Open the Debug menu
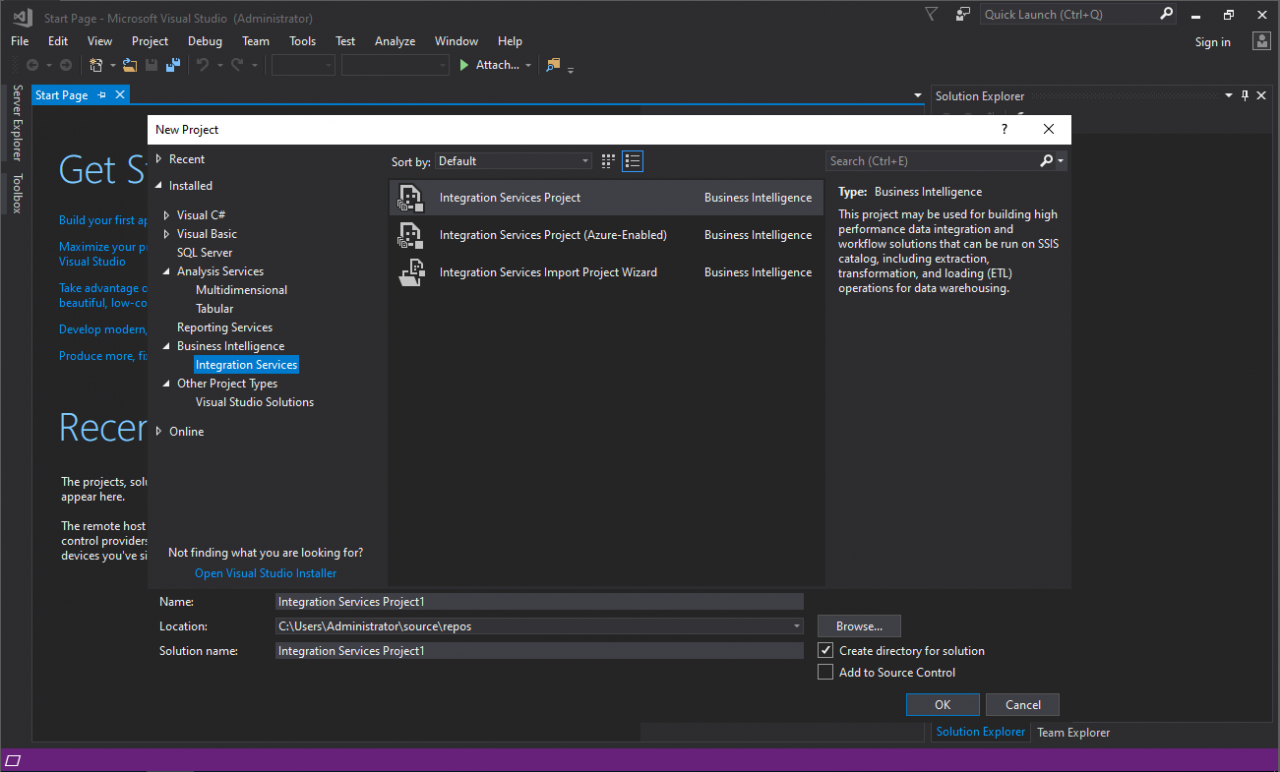The width and height of the screenshot is (1280, 772). [204, 41]
